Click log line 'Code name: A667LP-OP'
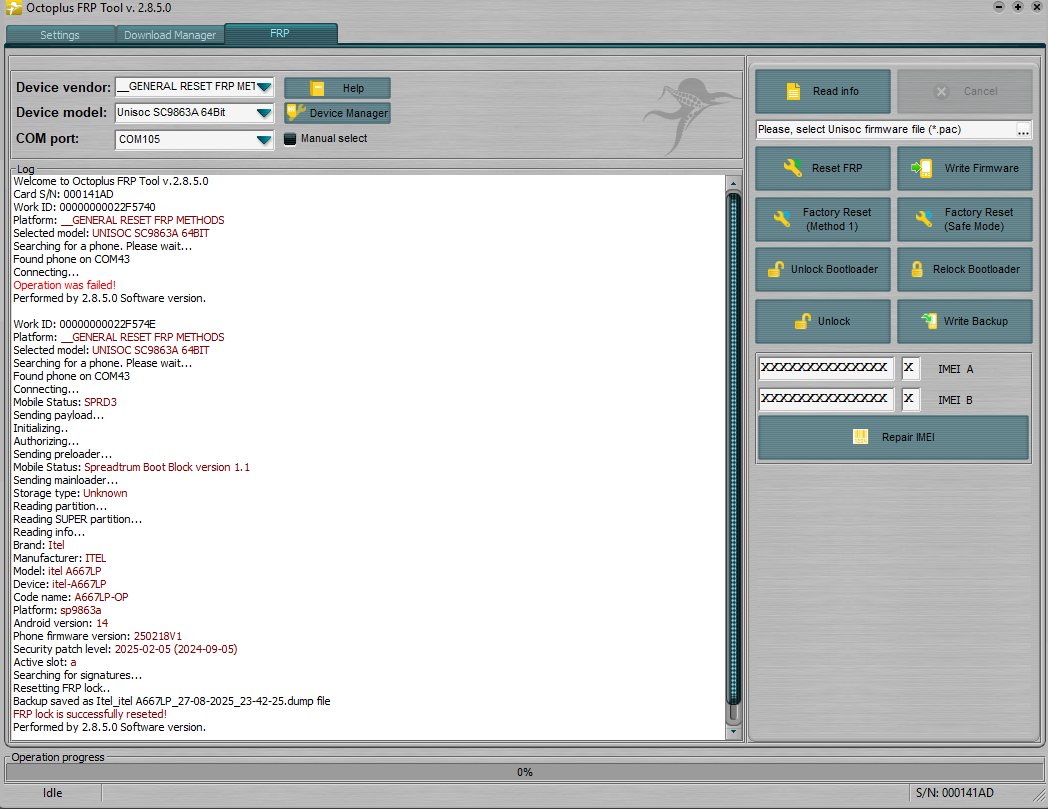1048x809 pixels. coord(71,597)
